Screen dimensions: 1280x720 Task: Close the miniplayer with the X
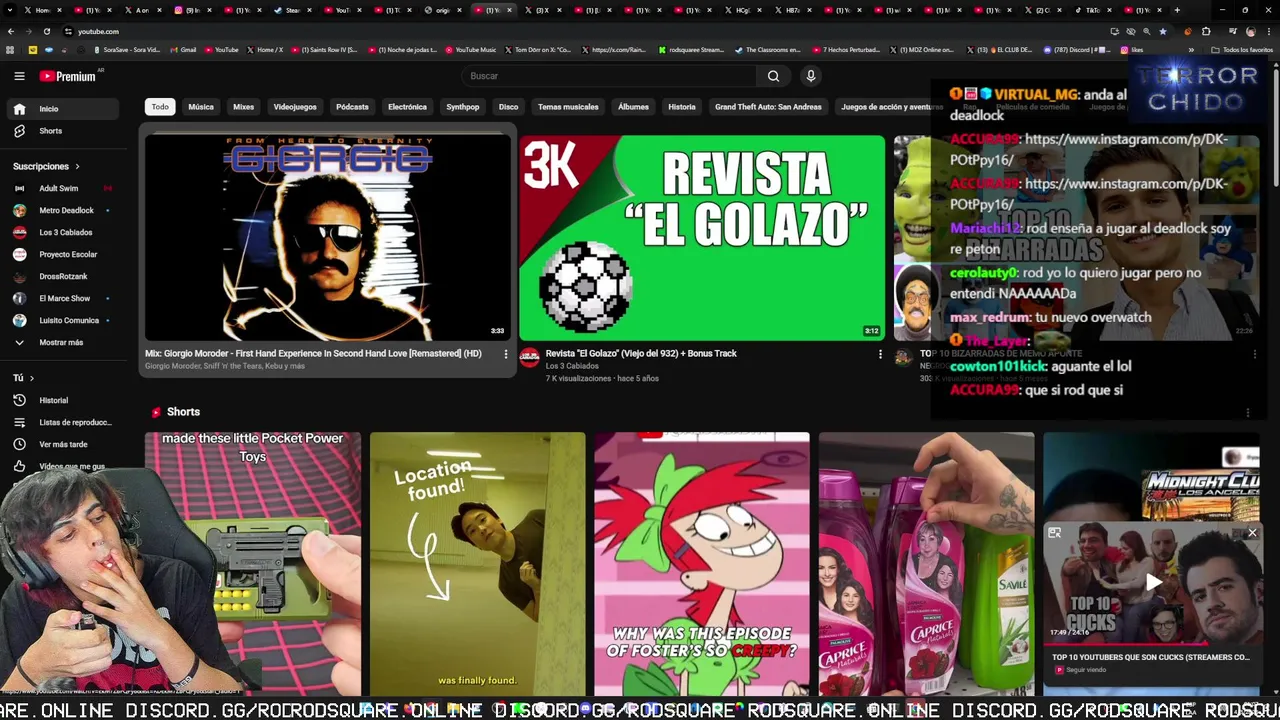click(1252, 533)
